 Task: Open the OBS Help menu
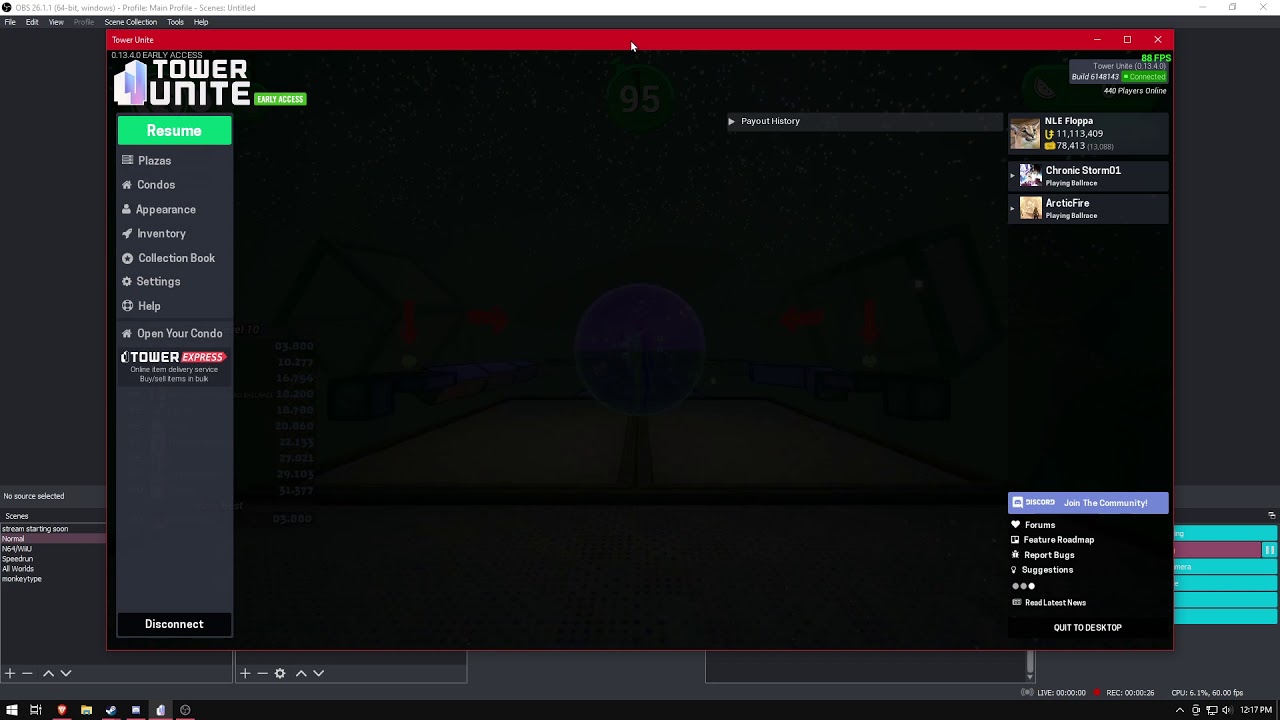point(201,22)
